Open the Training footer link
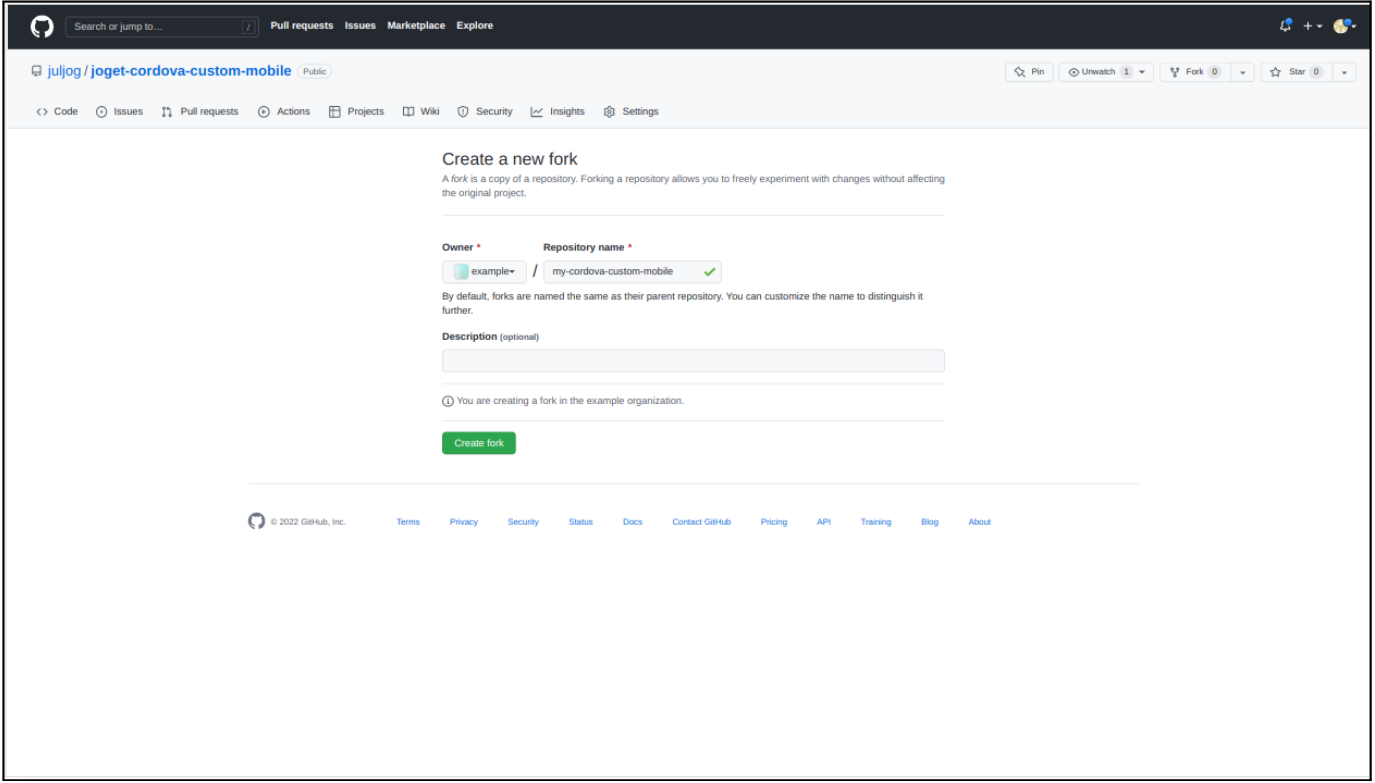Image resolution: width=1375 pixels, height=783 pixels. pyautogui.click(x=876, y=522)
